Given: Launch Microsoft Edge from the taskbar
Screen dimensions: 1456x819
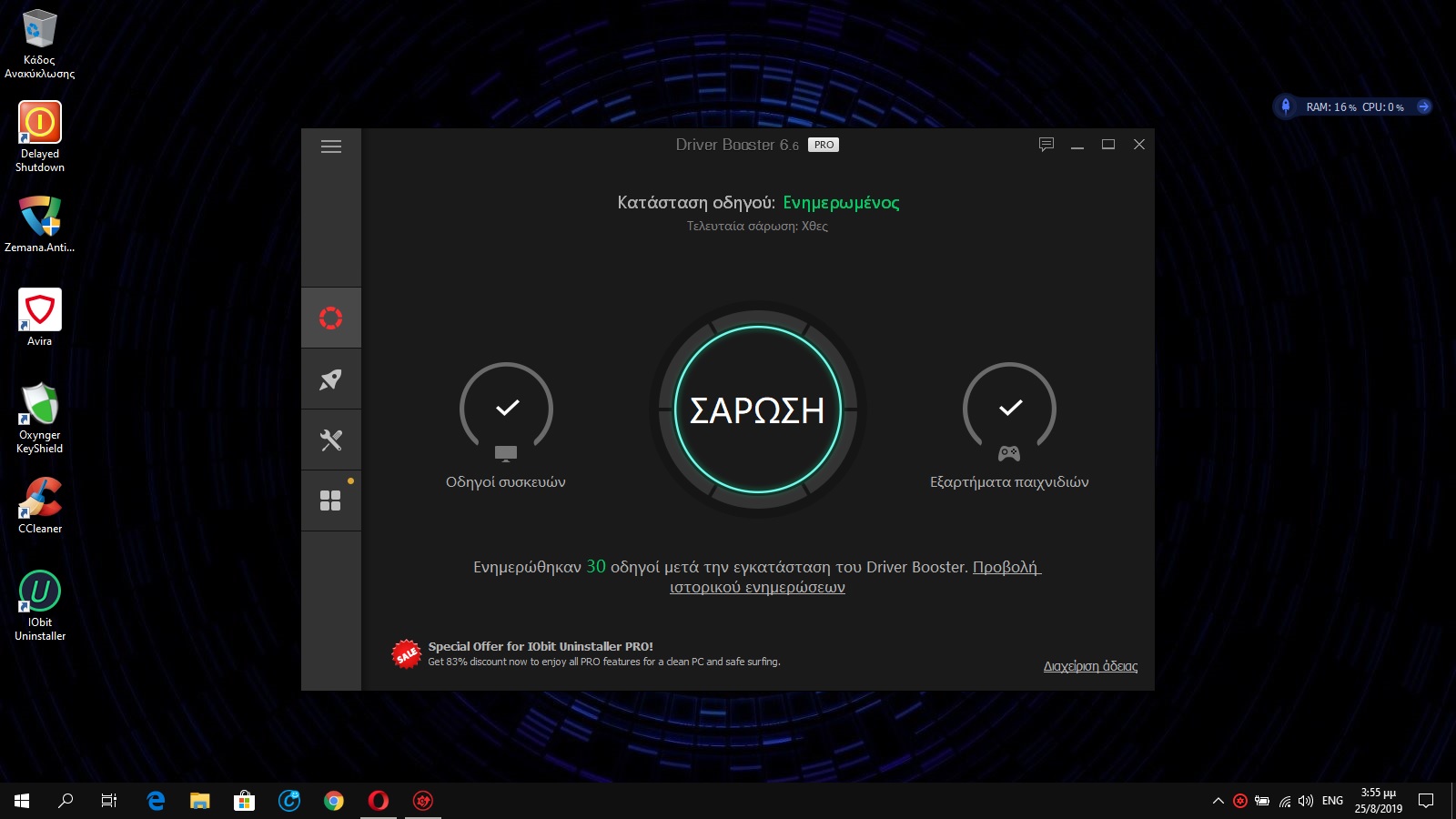Looking at the screenshot, I should (156, 801).
